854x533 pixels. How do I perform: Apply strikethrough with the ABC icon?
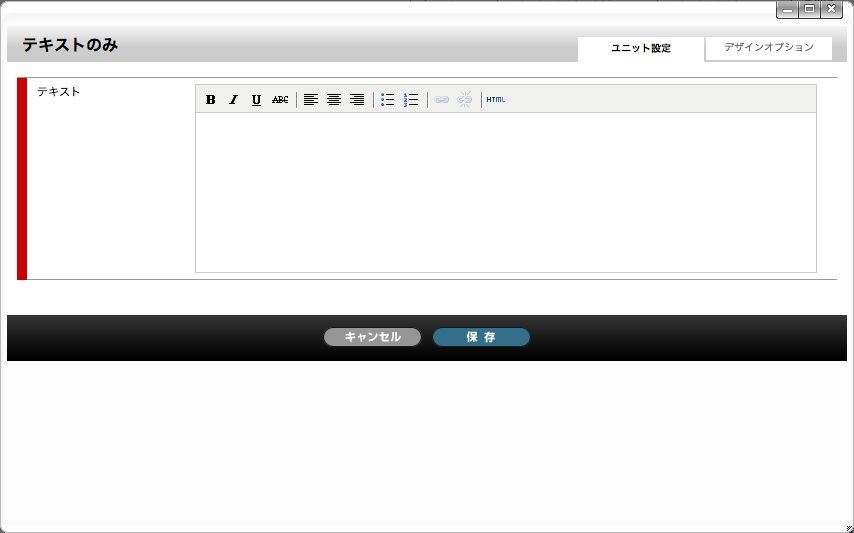(279, 100)
